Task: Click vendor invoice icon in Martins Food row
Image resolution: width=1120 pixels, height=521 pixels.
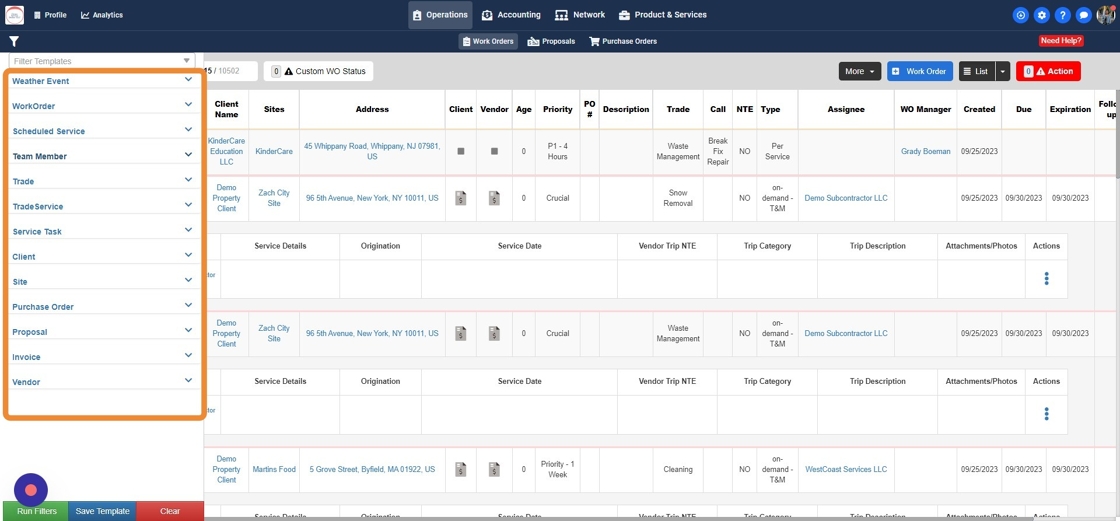Action: point(494,470)
